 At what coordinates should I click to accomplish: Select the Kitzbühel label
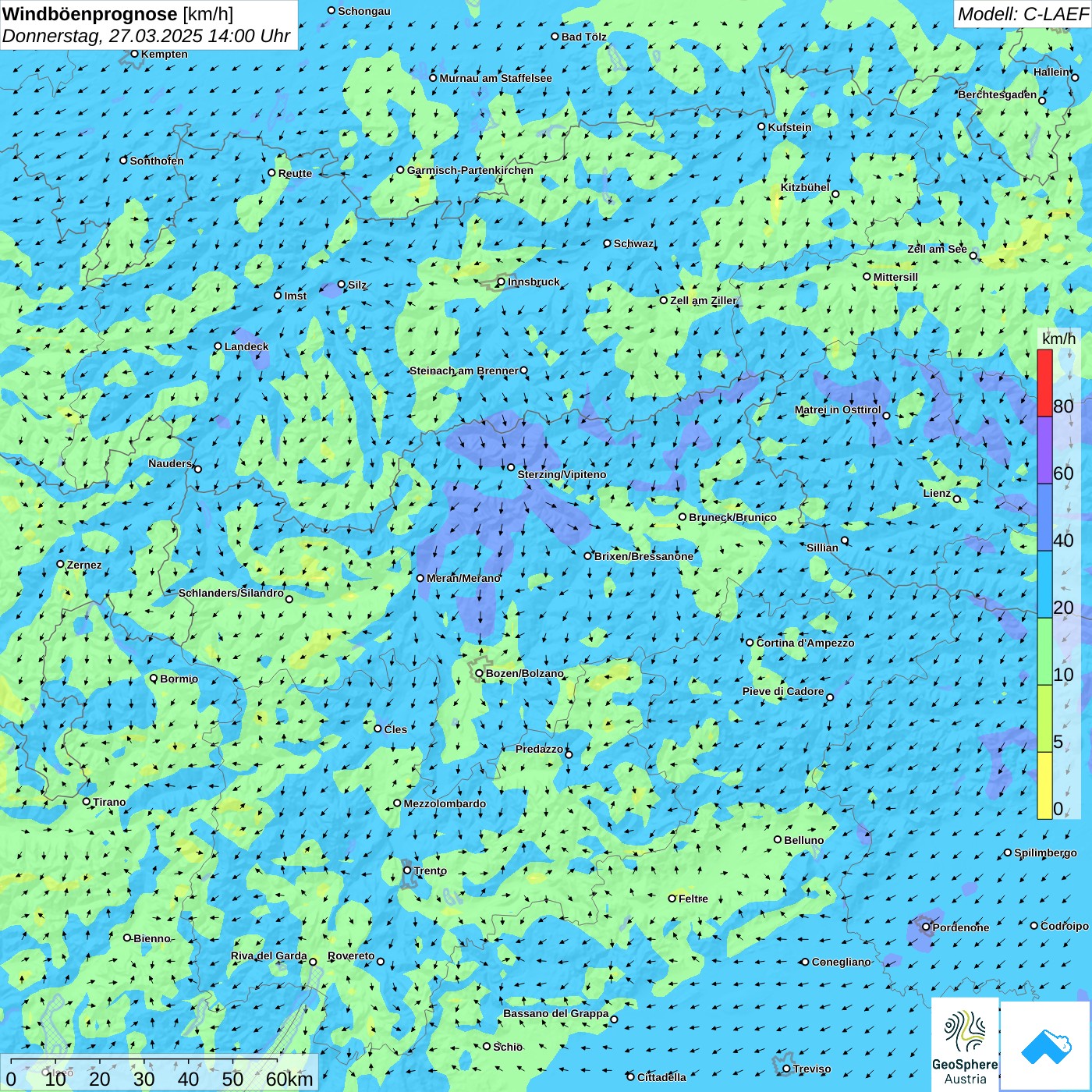[805, 187]
